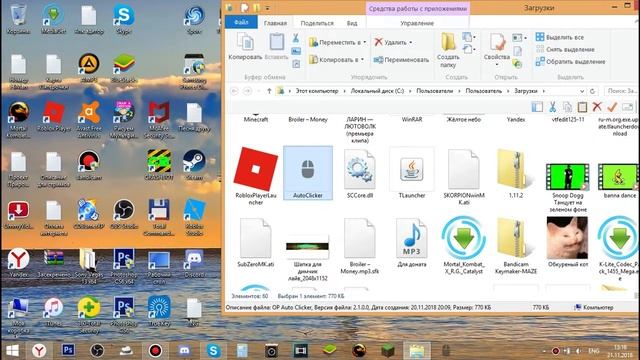The width and height of the screenshot is (640, 360).
Task: Click the Вставить ribbon button
Action: tap(276, 47)
